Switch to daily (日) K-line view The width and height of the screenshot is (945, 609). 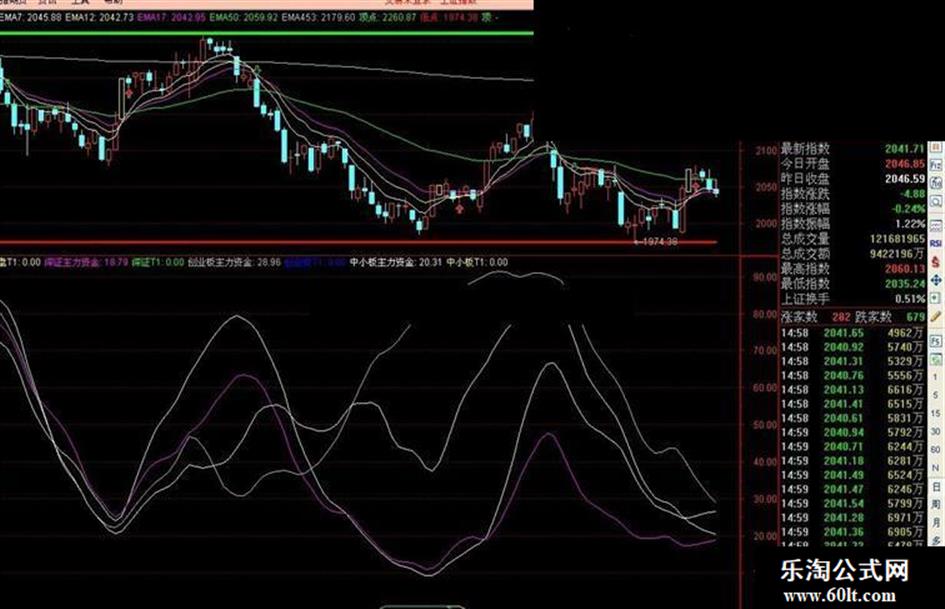(x=936, y=487)
